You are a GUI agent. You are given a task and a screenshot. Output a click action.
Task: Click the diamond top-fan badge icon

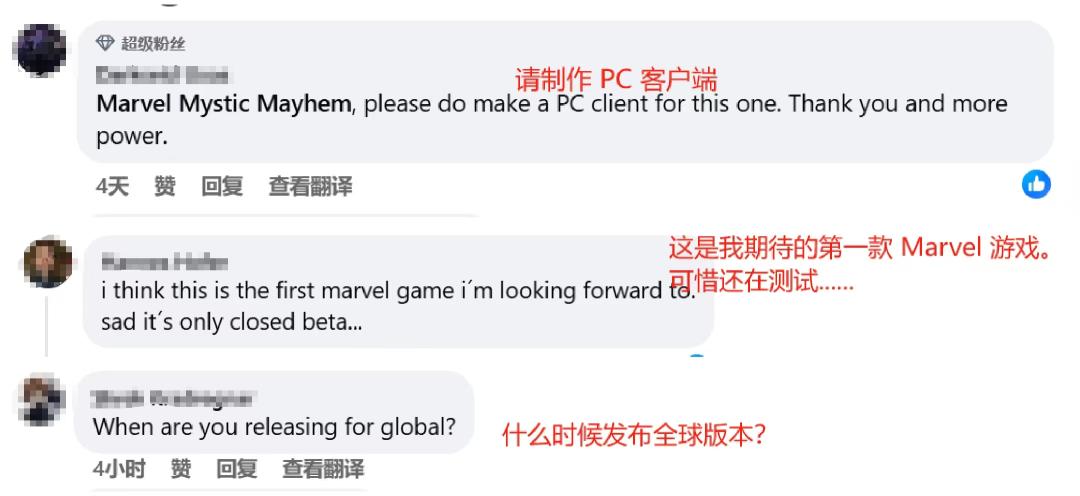point(105,43)
